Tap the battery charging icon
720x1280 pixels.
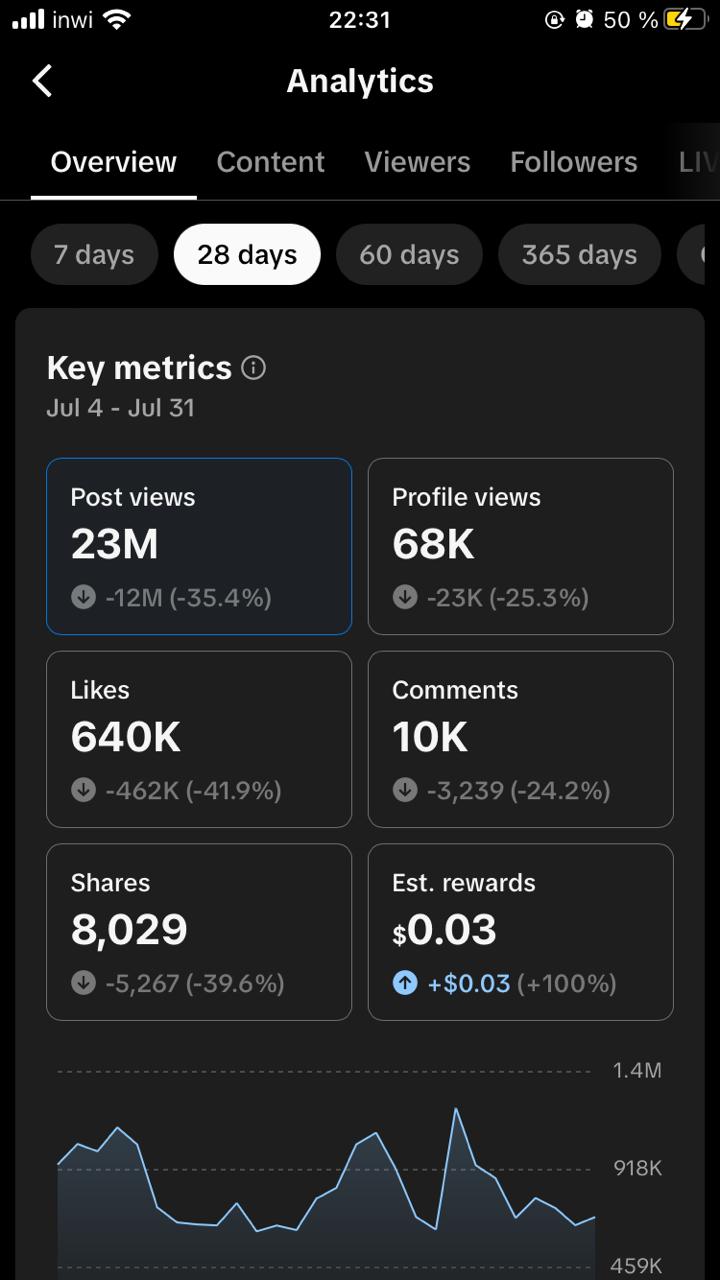[x=684, y=19]
